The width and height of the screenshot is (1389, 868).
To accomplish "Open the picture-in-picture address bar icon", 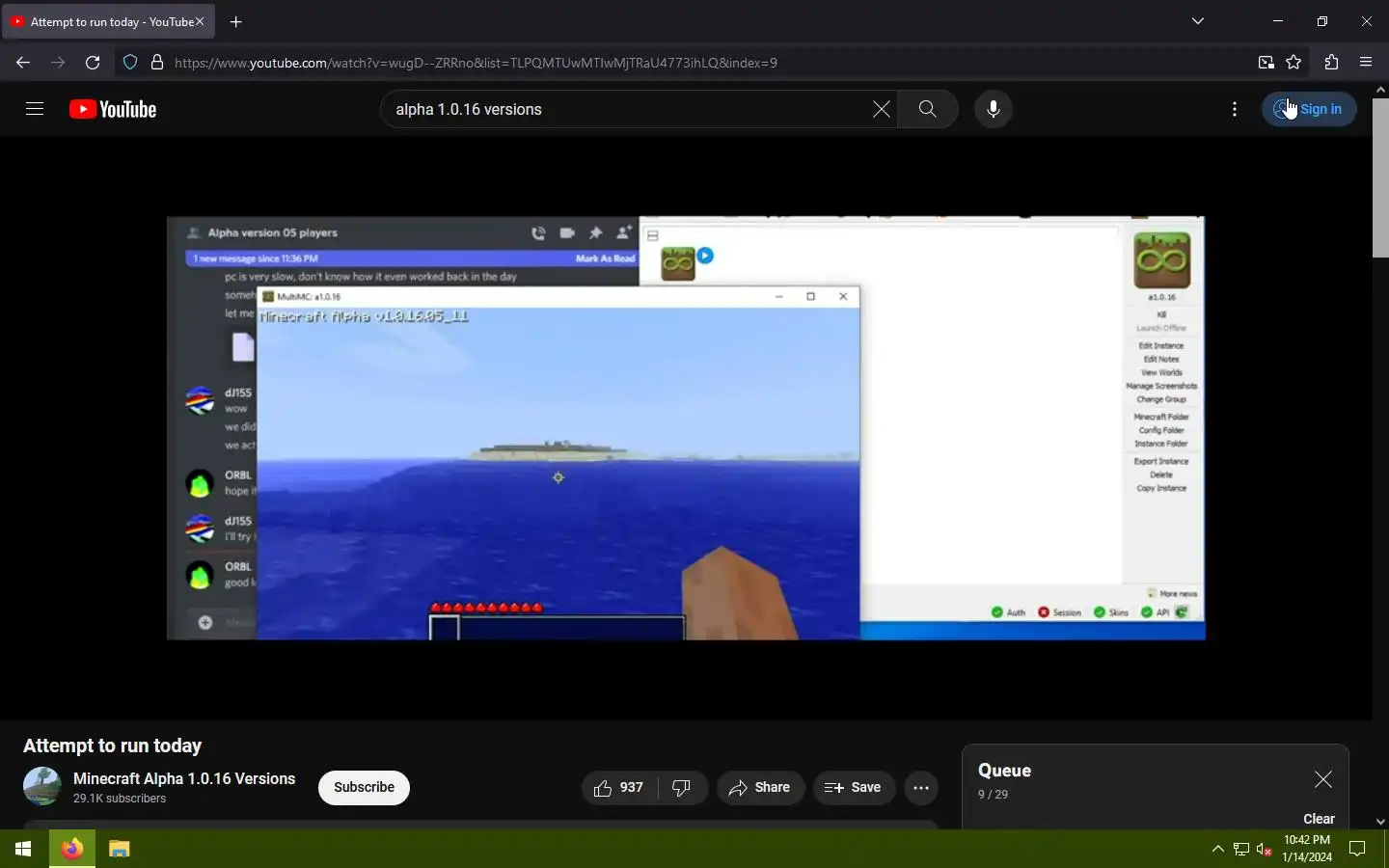I will 1266,63.
